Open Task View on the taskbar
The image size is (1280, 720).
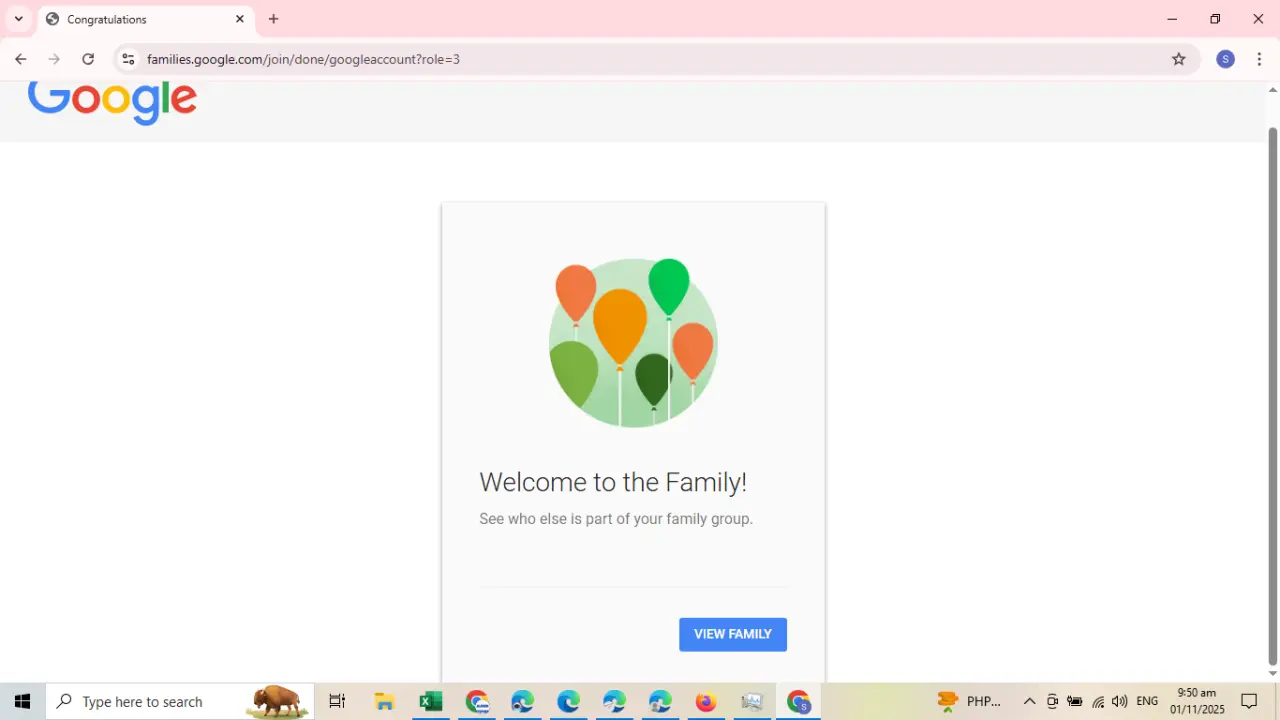pos(337,701)
